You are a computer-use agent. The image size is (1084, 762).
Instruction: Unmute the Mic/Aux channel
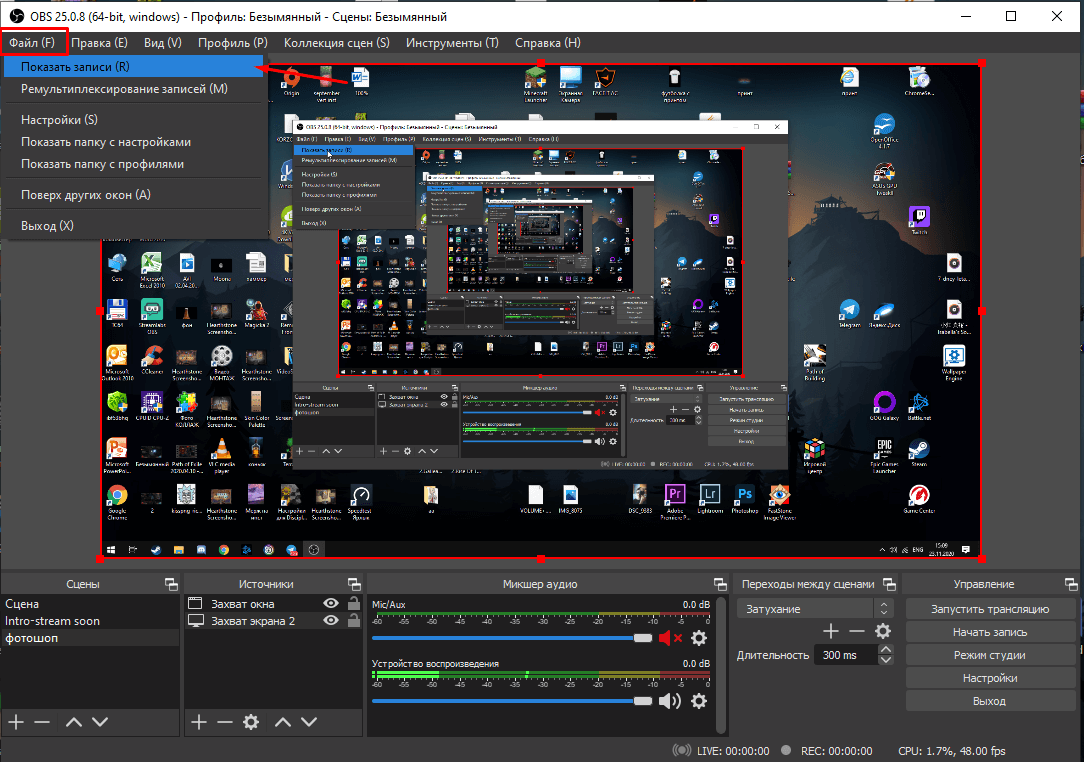click(670, 638)
